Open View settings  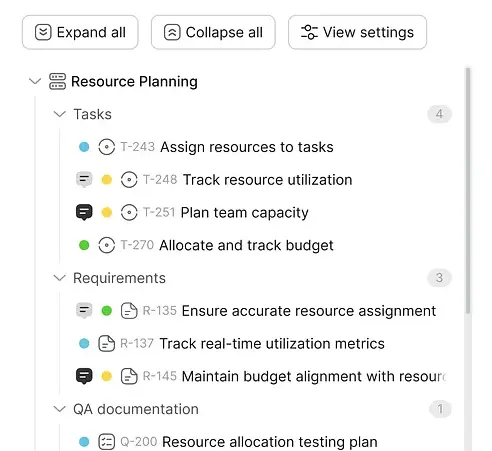pos(357,32)
